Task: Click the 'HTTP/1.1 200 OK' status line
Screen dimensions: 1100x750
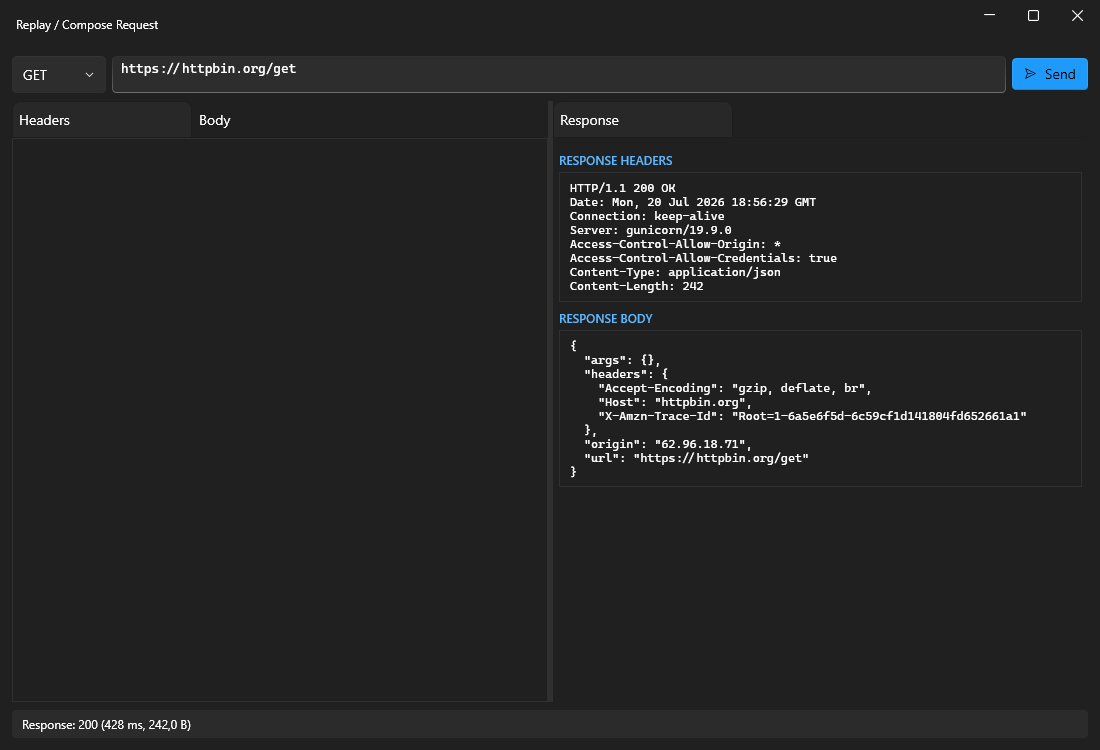Action: 622,188
